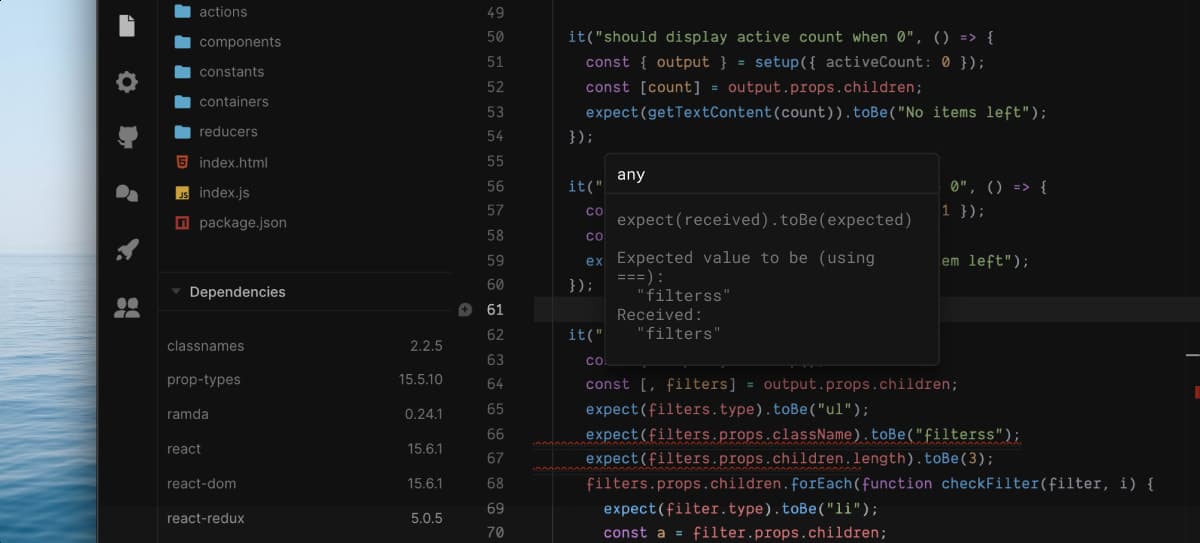Click the red error marker in scrollbar
Image resolution: width=1200 pixels, height=543 pixels.
1196,392
